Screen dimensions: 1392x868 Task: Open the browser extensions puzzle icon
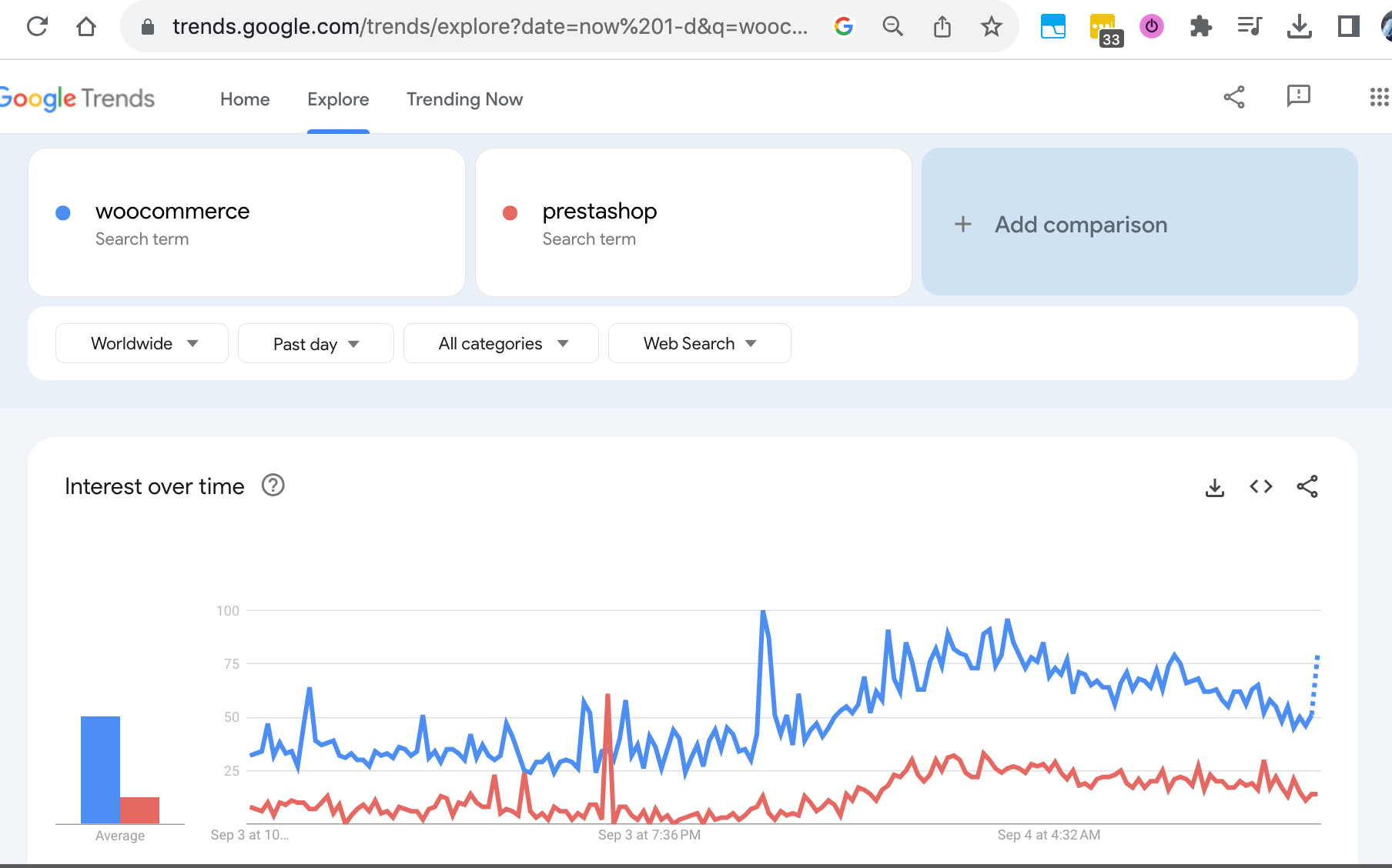pos(1200,28)
